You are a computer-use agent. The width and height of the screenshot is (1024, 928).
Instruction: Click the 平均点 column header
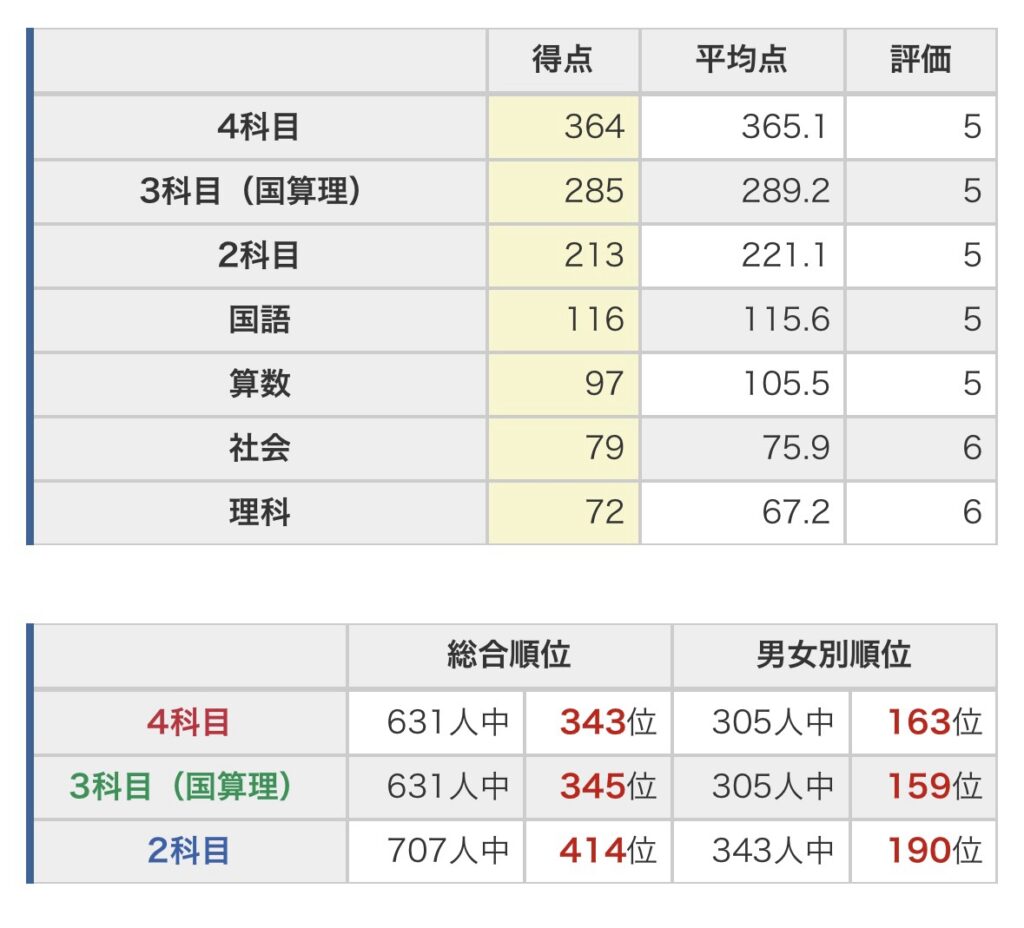tap(741, 60)
